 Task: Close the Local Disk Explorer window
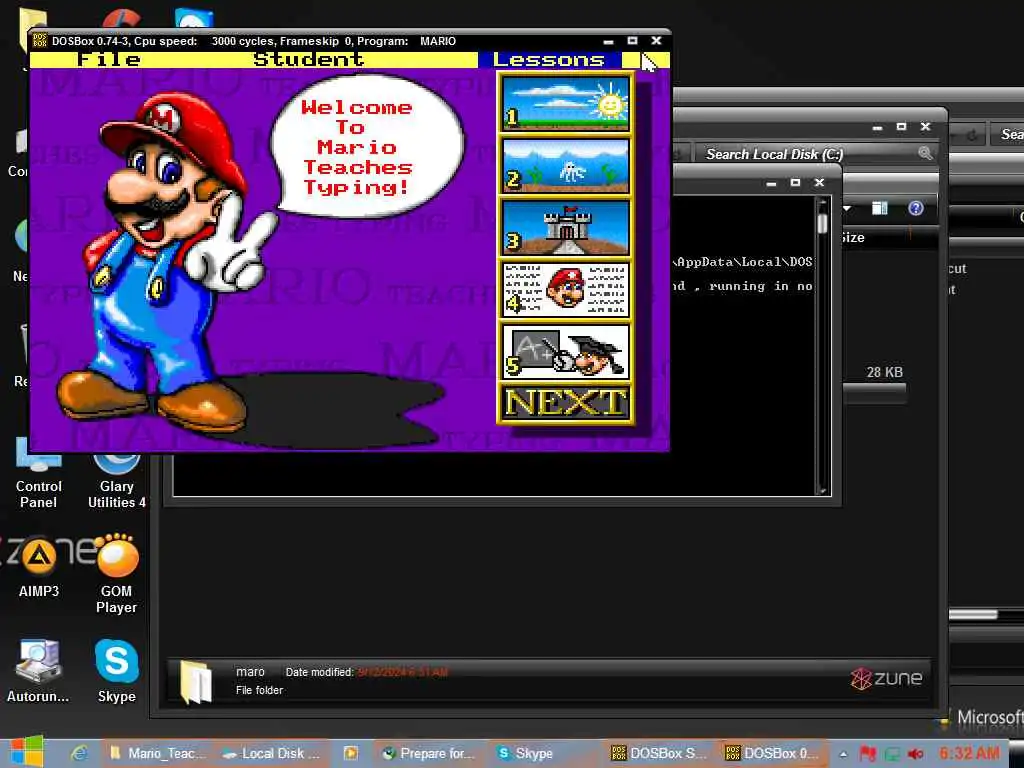(x=925, y=127)
